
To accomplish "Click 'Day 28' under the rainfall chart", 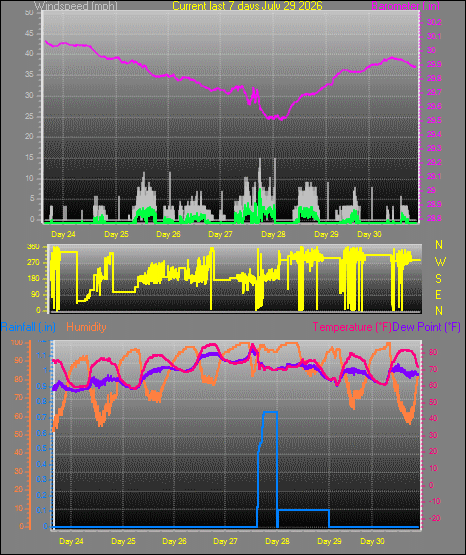I will point(277,541).
